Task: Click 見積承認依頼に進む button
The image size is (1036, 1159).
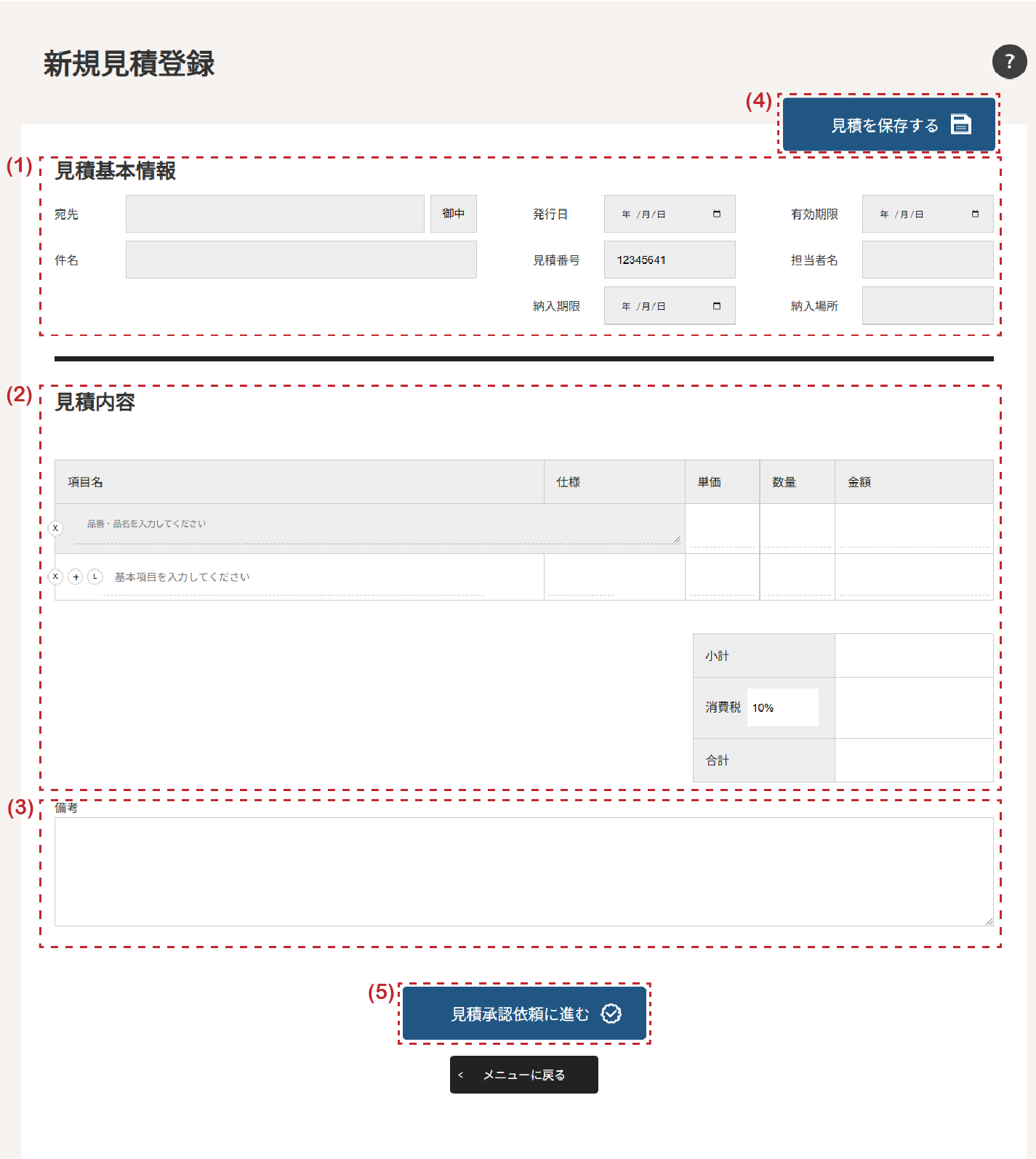Action: click(524, 1014)
